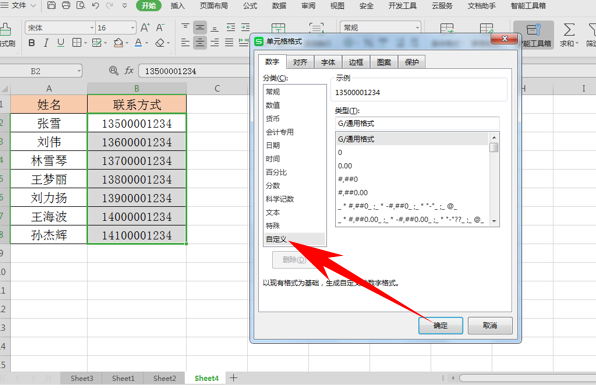The height and width of the screenshot is (388, 596).
Task: Click the fill color bucket icon
Action: click(x=118, y=43)
